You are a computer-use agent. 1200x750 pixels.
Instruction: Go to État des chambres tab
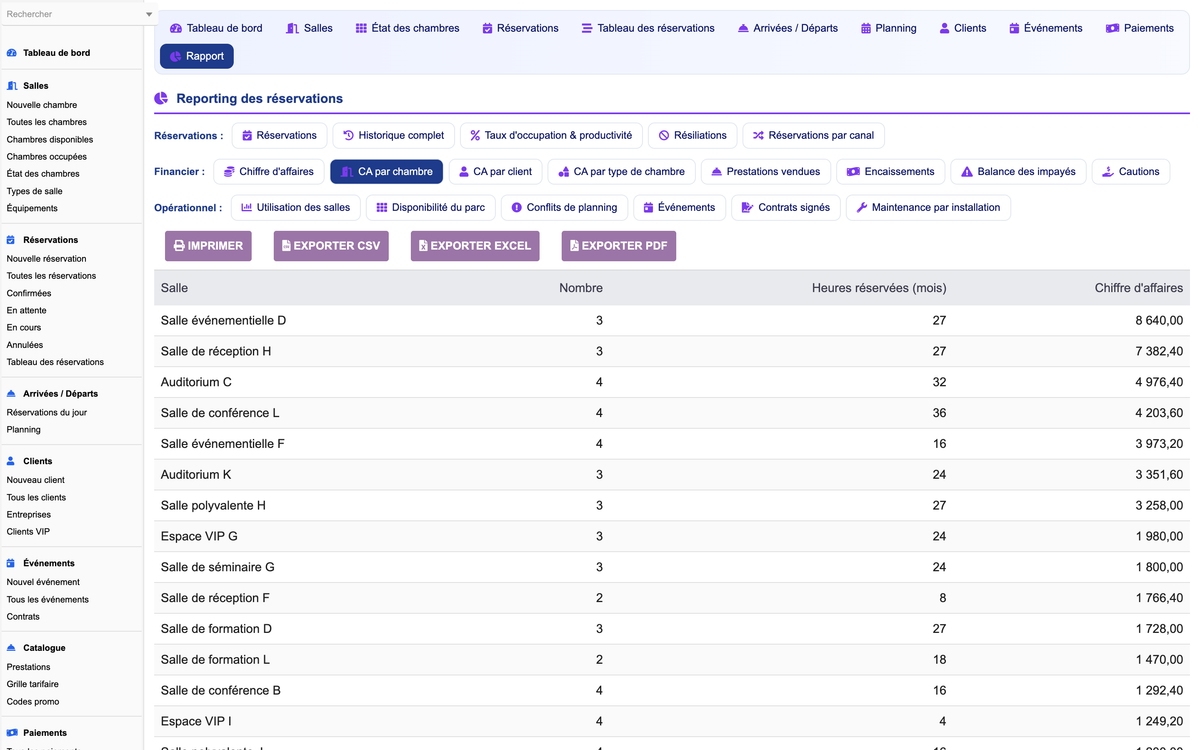click(x=407, y=28)
